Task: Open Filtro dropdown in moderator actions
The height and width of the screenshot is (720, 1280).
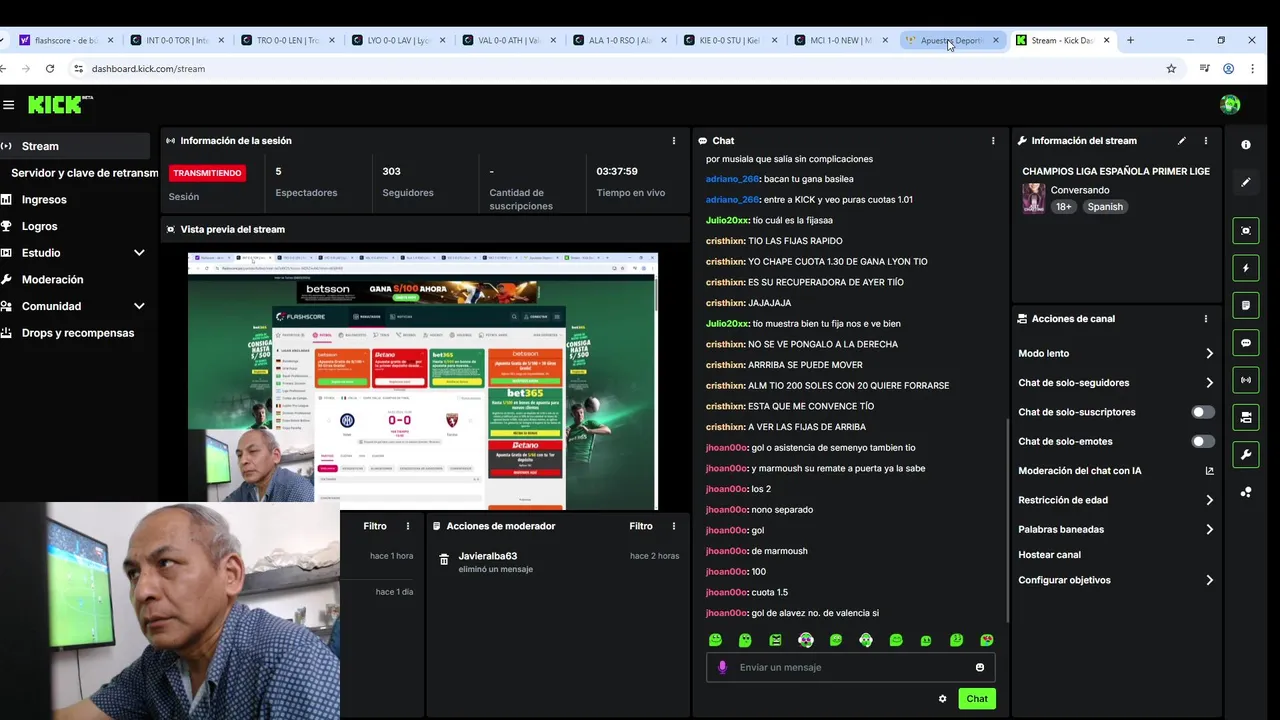Action: [641, 526]
